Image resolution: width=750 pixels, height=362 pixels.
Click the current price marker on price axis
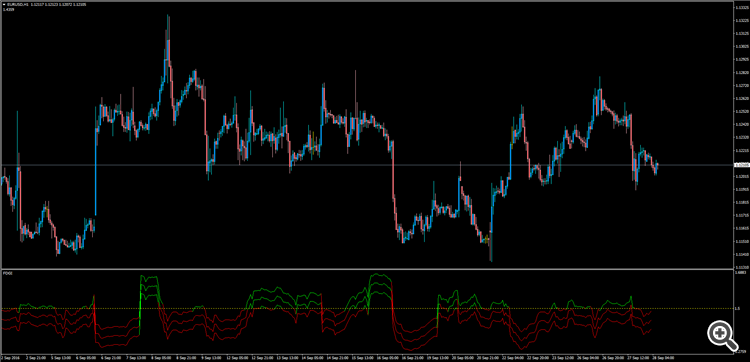[742, 165]
